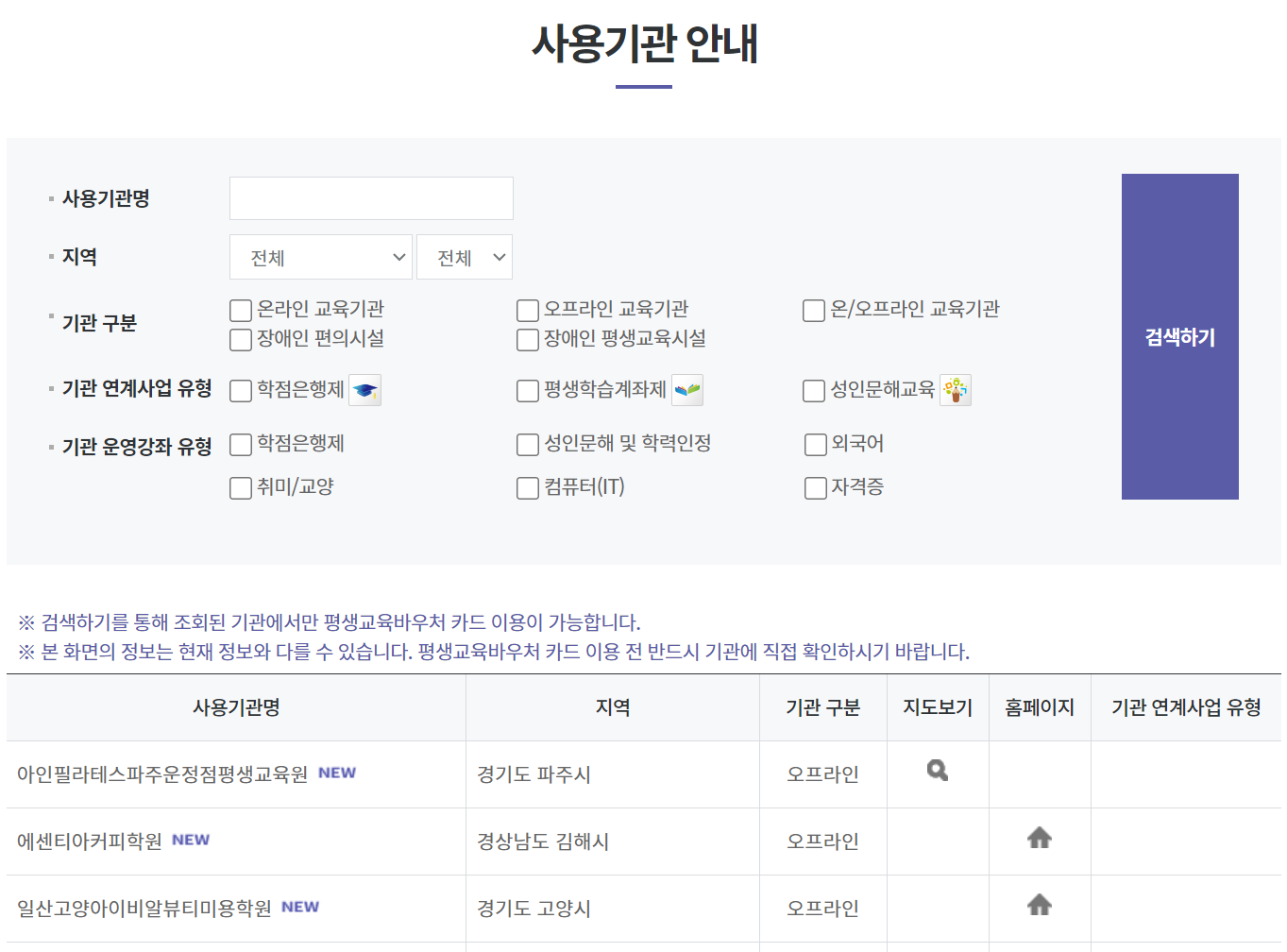Click the 홈페이지 column header

coord(1040,707)
